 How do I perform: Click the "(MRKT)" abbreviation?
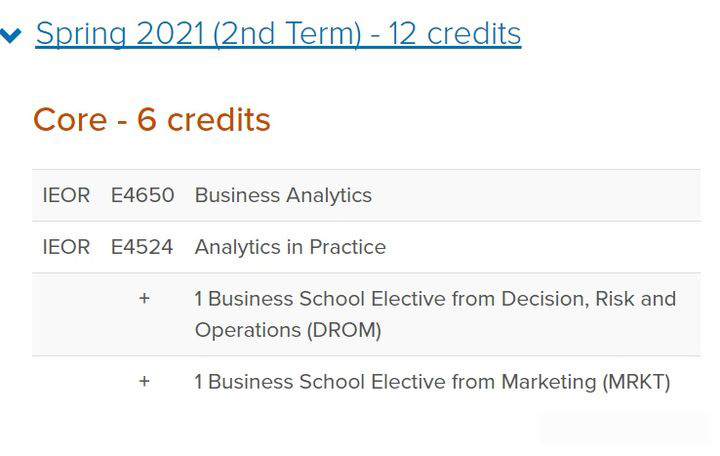636,382
